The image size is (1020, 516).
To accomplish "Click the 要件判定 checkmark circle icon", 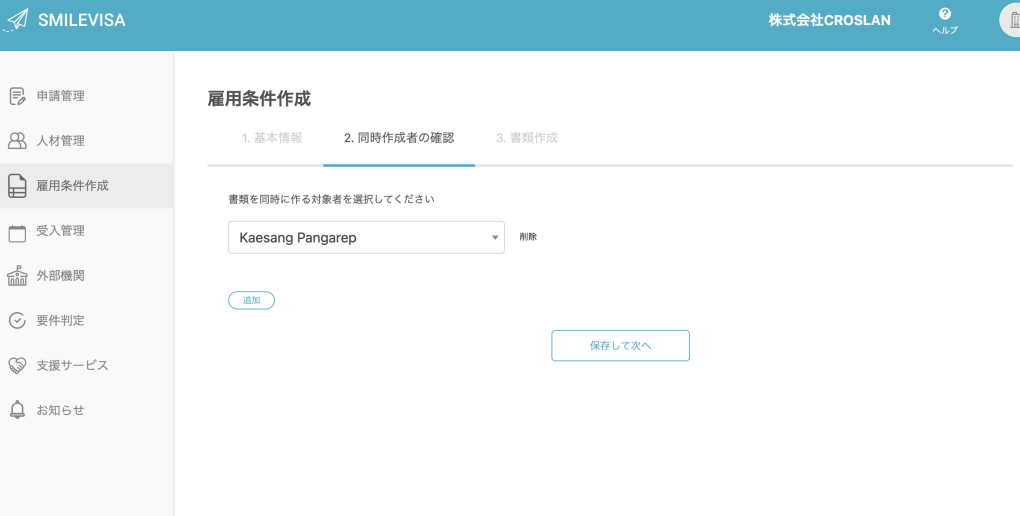I will 17,320.
